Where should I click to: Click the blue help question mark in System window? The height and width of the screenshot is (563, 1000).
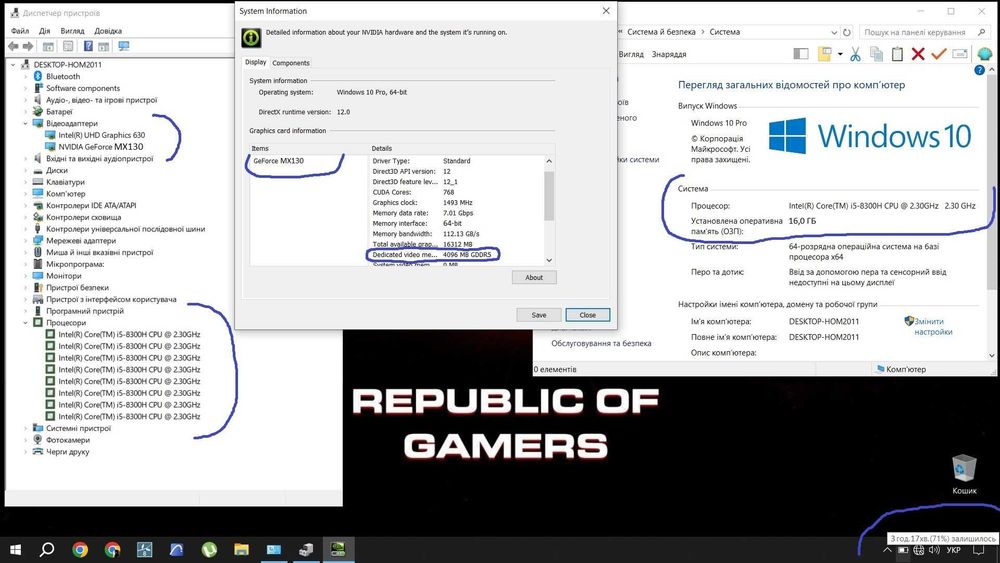pos(980,70)
